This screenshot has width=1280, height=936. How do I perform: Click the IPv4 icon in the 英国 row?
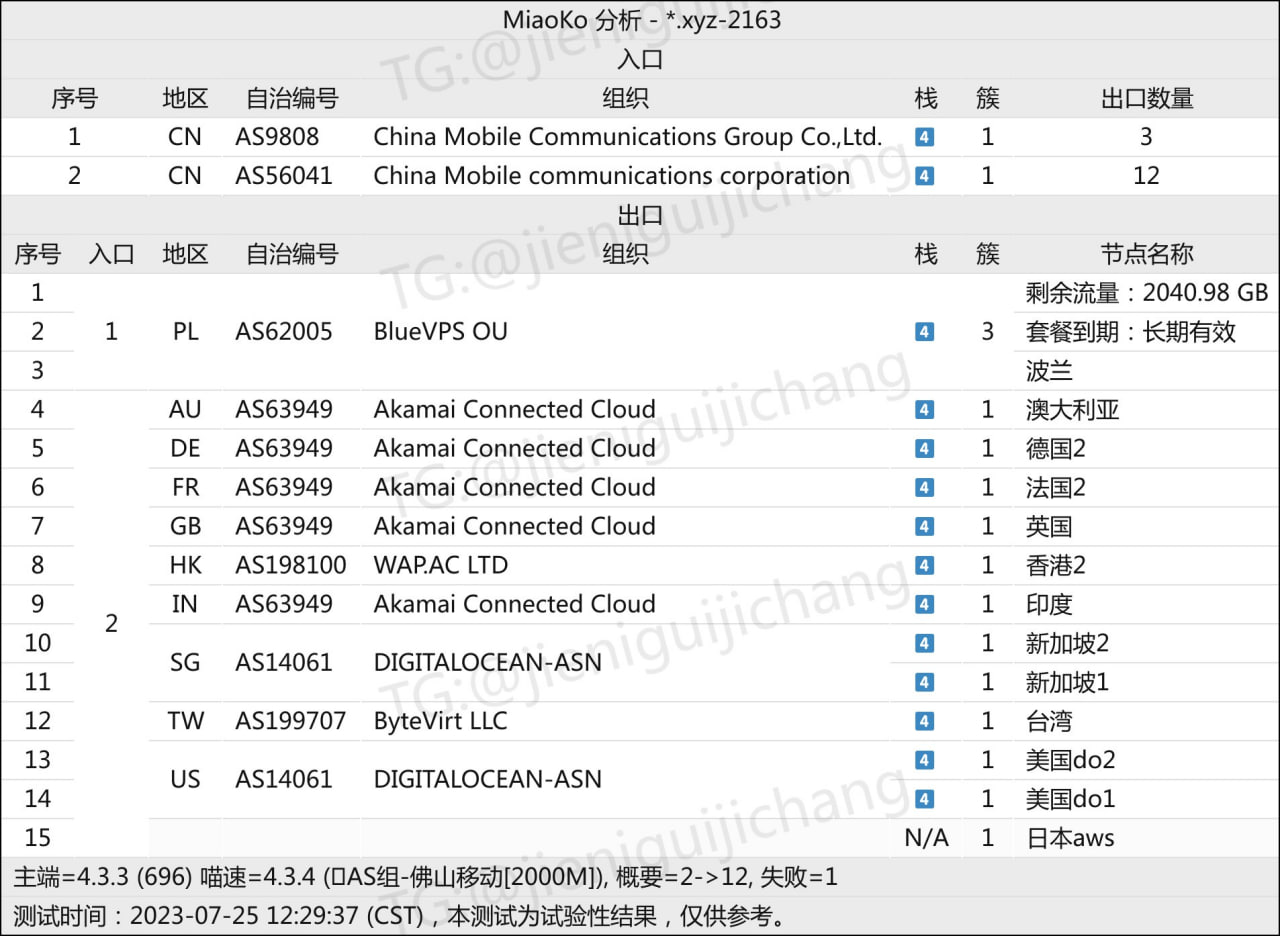click(925, 527)
